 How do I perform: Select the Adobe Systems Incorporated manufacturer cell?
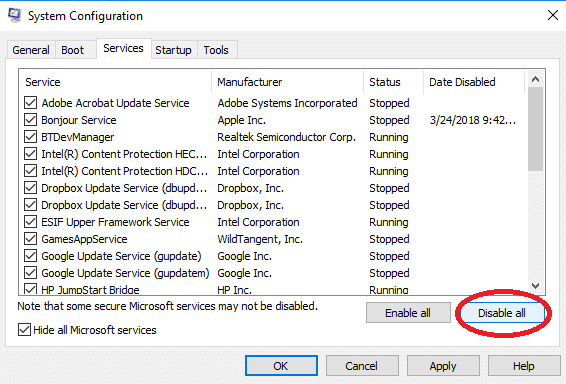point(287,103)
